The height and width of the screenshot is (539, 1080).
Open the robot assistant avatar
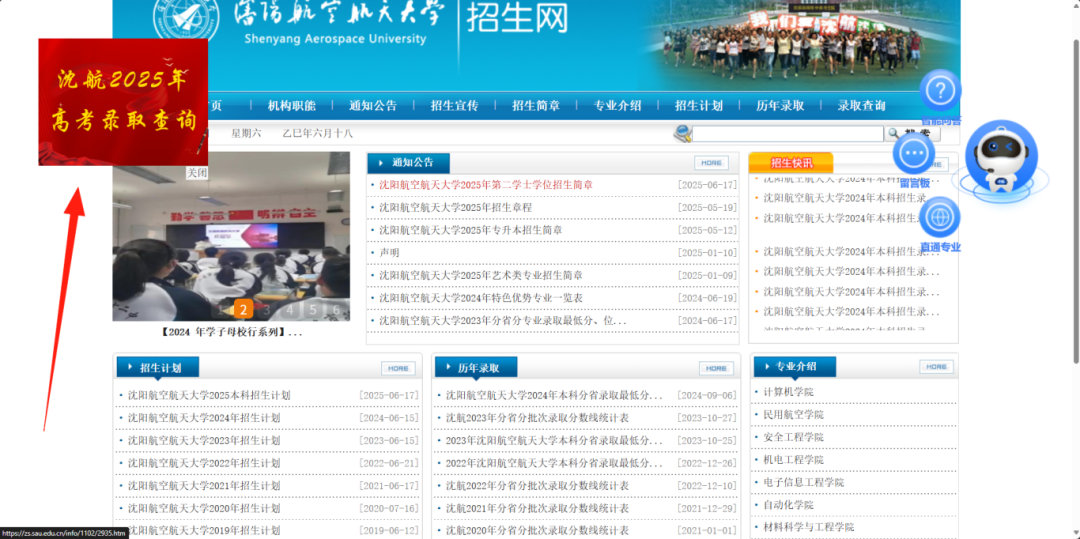tap(1000, 160)
